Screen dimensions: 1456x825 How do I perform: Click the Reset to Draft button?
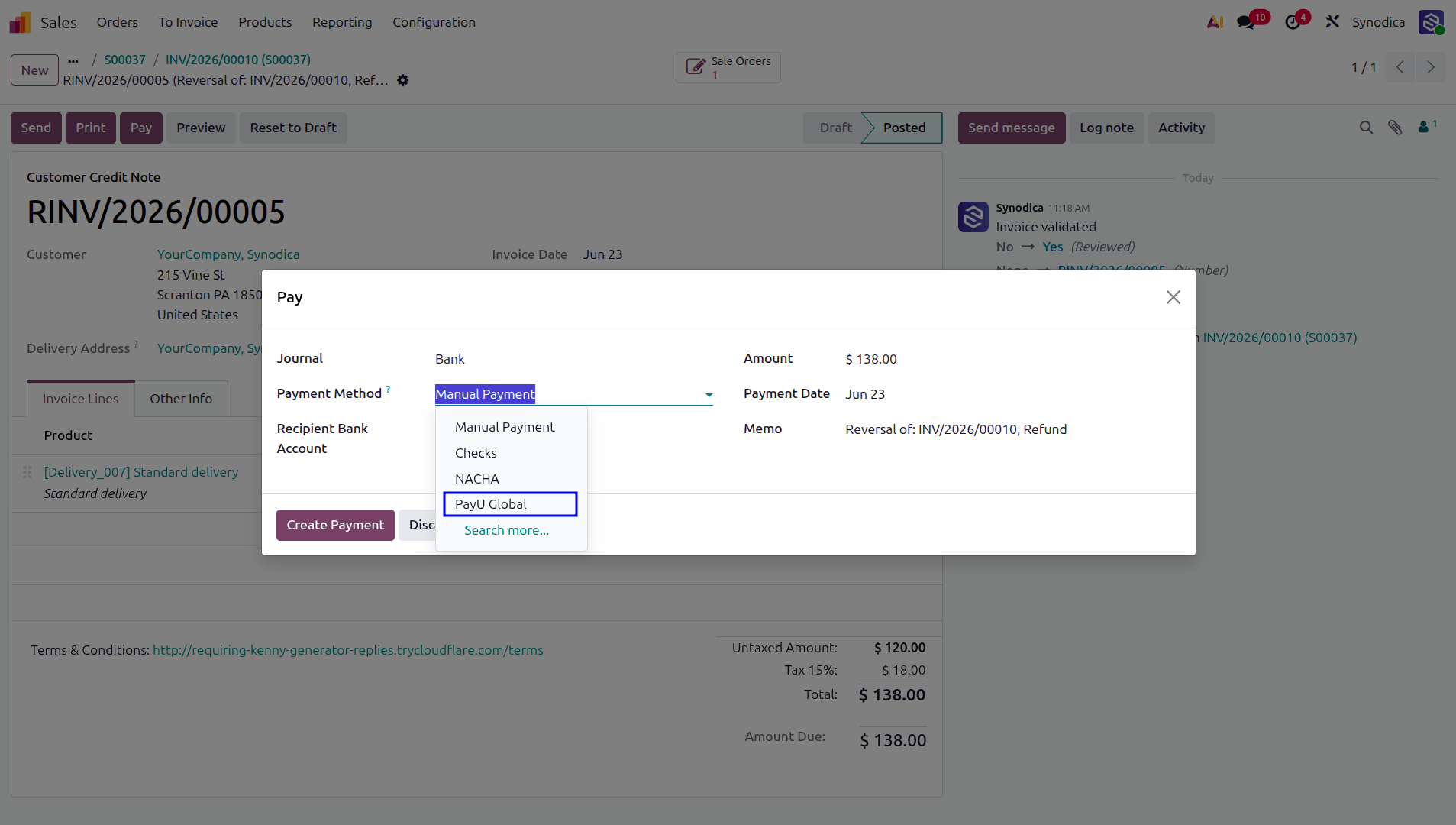(293, 128)
